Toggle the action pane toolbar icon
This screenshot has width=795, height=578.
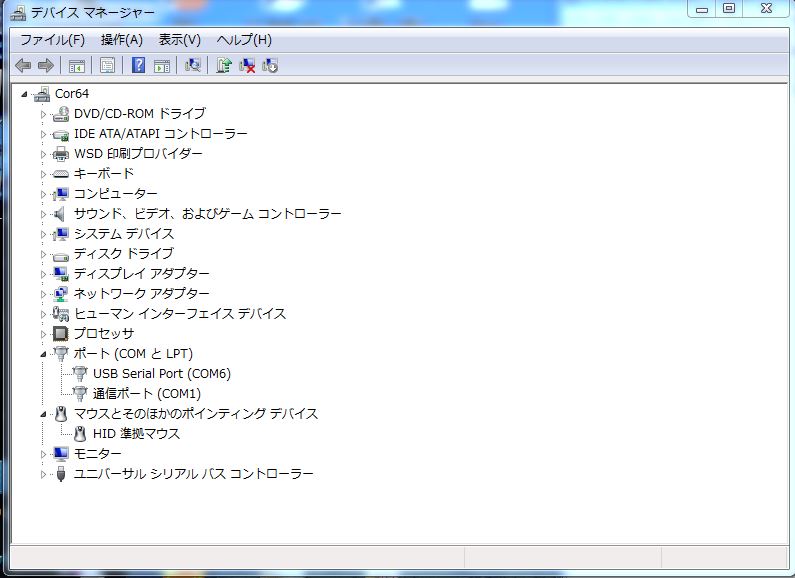click(x=162, y=65)
